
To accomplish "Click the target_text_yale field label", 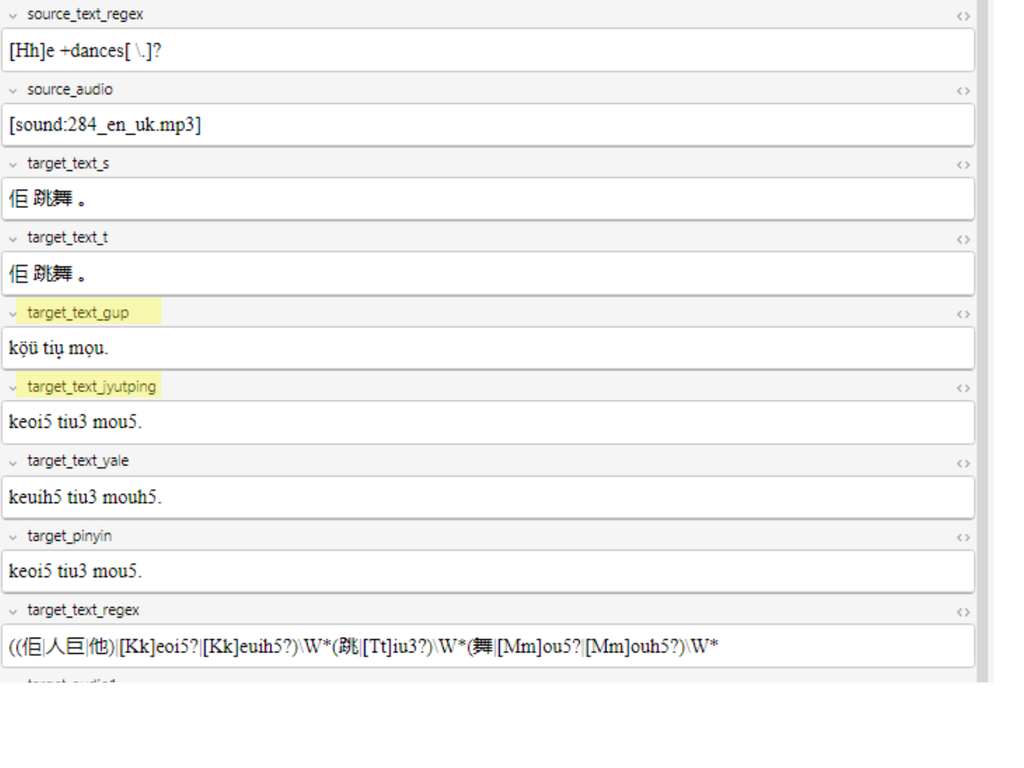I will pyautogui.click(x=78, y=461).
